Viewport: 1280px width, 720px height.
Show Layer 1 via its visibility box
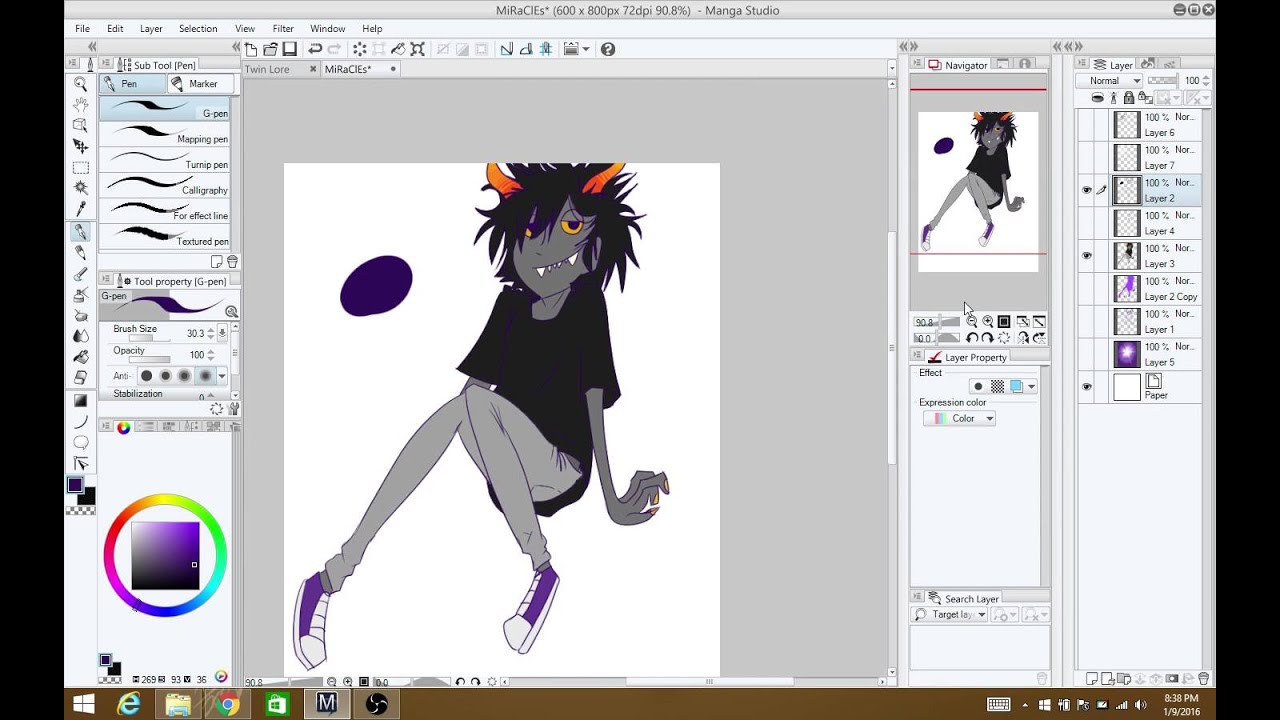click(x=1087, y=321)
